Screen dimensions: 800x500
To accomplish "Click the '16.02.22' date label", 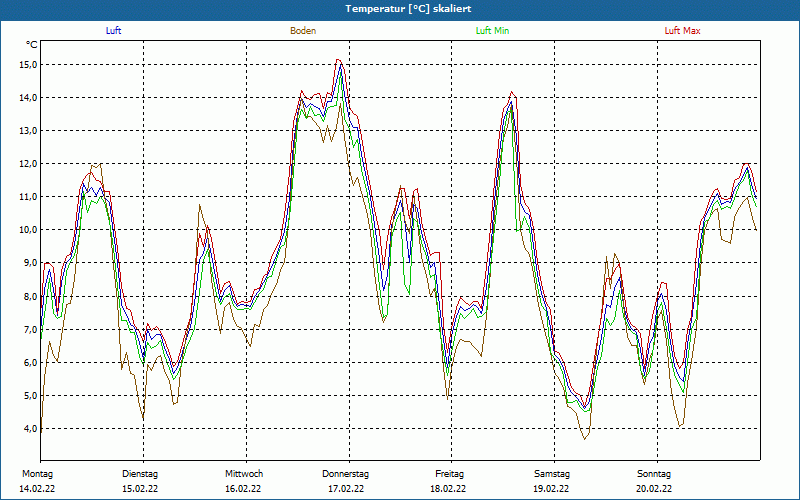I will (x=243, y=489).
